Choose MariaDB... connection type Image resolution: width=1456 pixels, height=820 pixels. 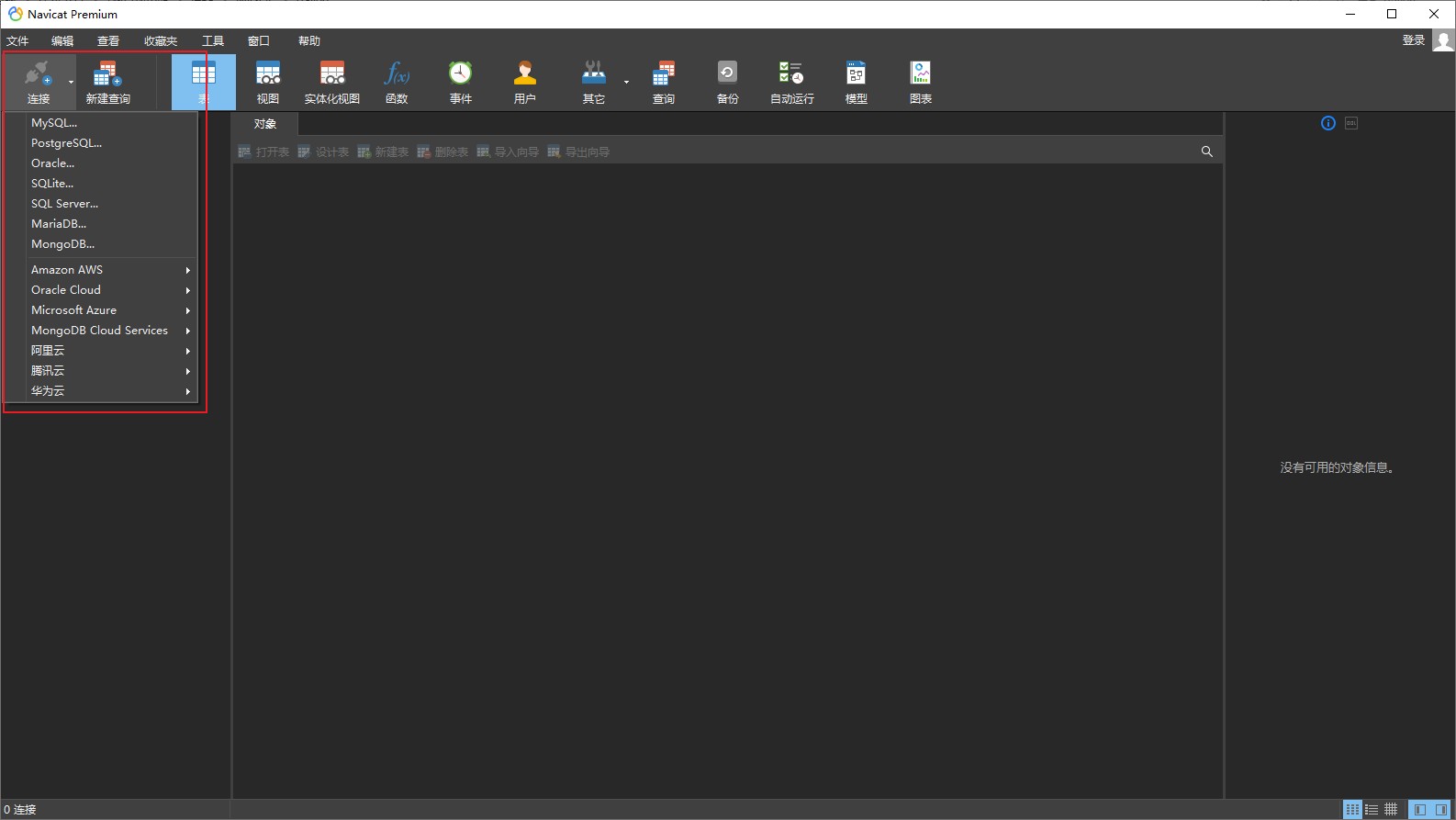pyautogui.click(x=101, y=224)
